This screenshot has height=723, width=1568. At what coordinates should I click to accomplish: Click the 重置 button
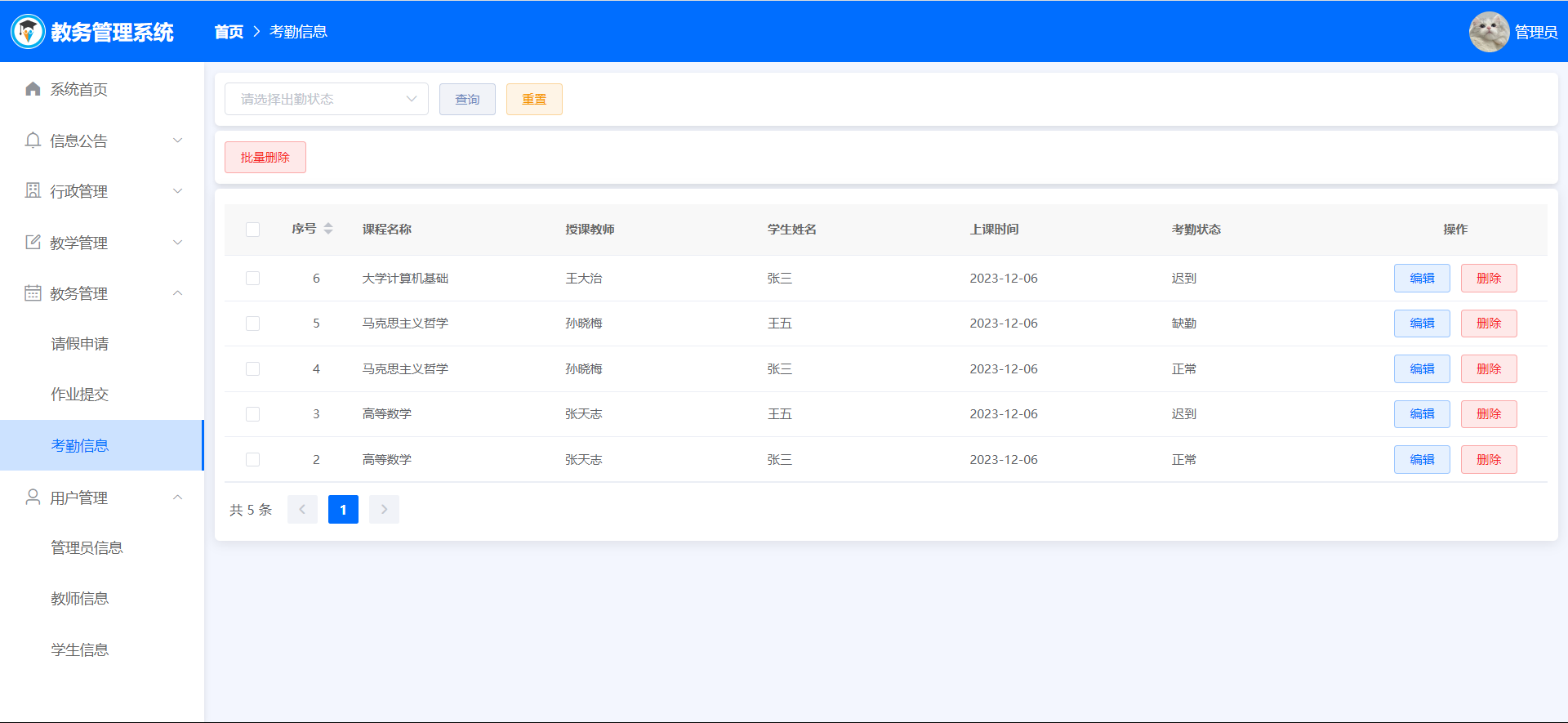[534, 99]
